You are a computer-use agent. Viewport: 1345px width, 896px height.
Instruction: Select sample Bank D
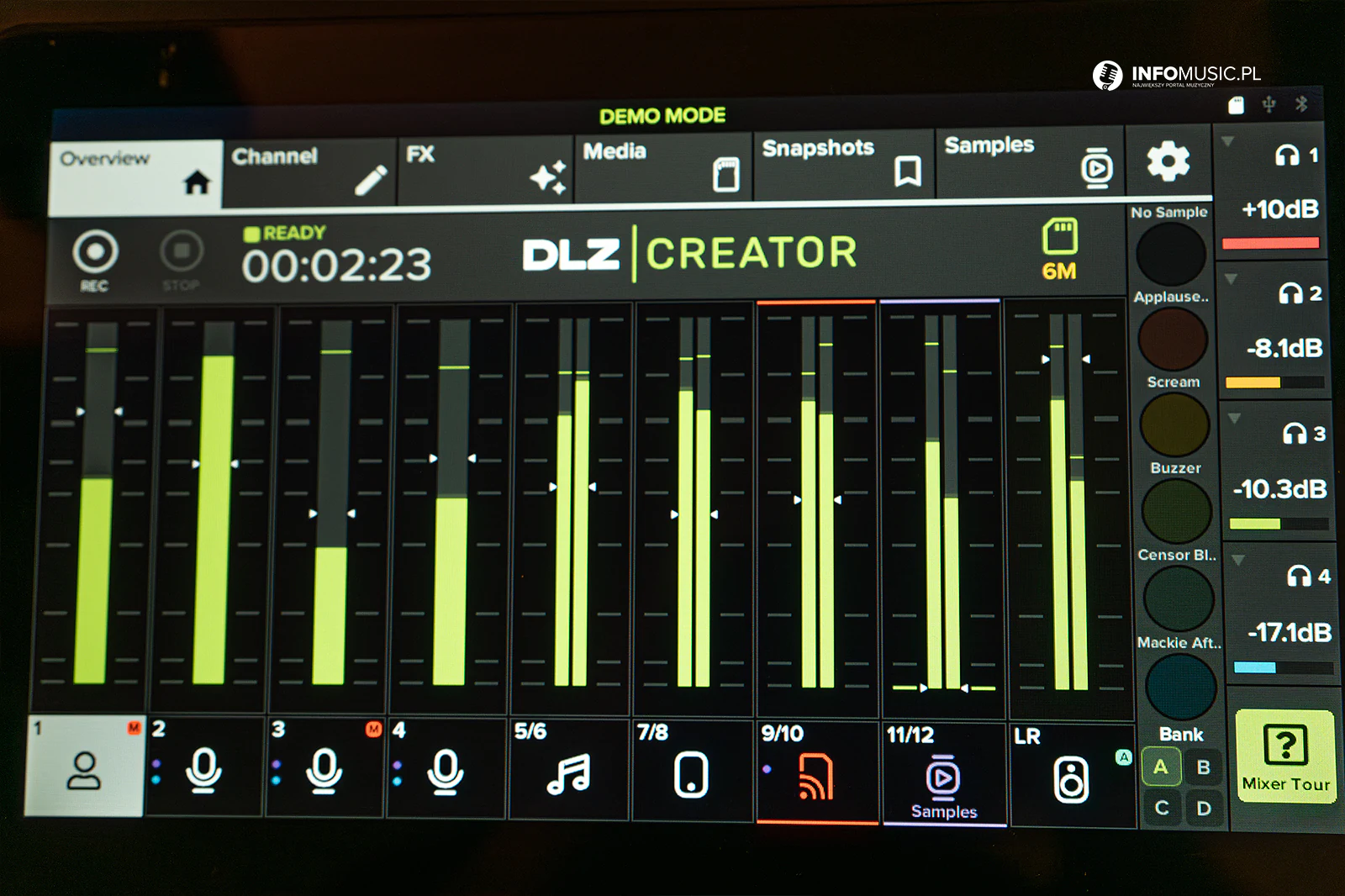[x=1204, y=809]
